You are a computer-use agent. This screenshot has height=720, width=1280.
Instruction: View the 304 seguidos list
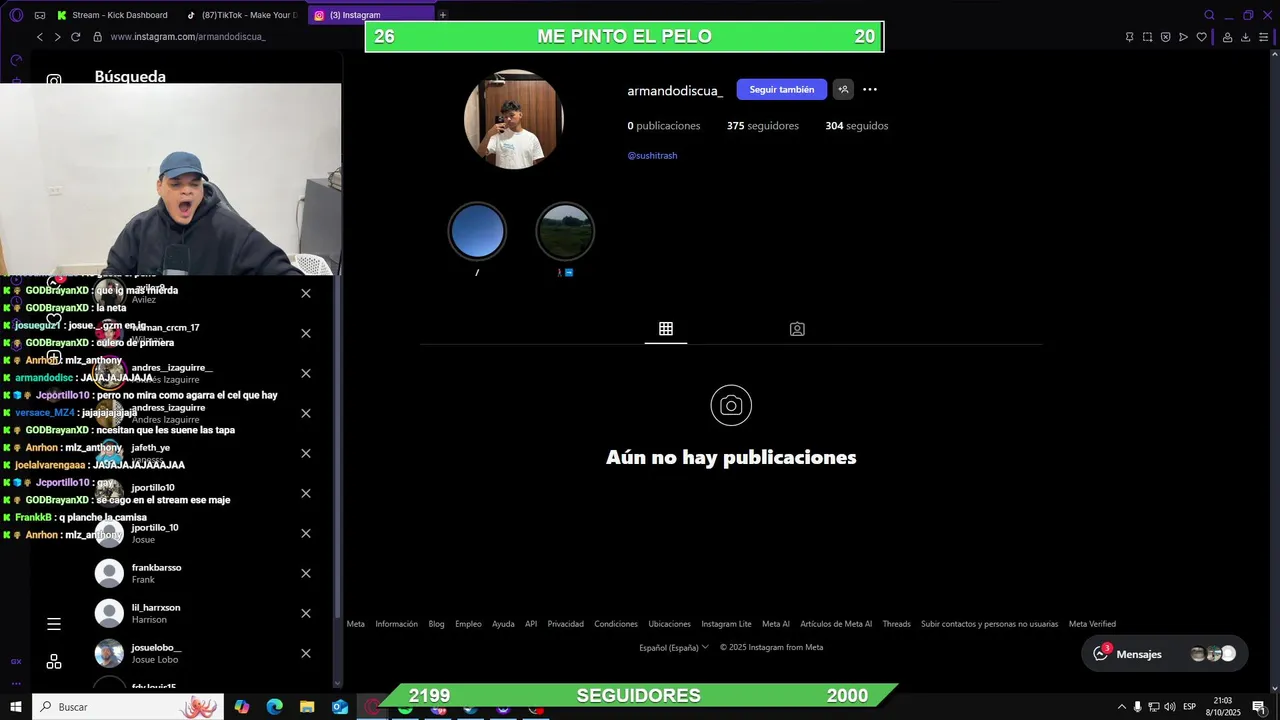tap(857, 126)
